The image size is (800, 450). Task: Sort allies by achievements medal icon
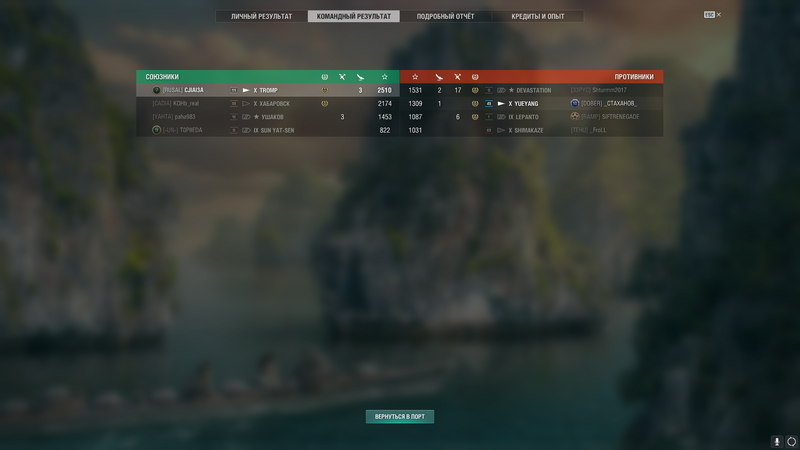(x=324, y=77)
